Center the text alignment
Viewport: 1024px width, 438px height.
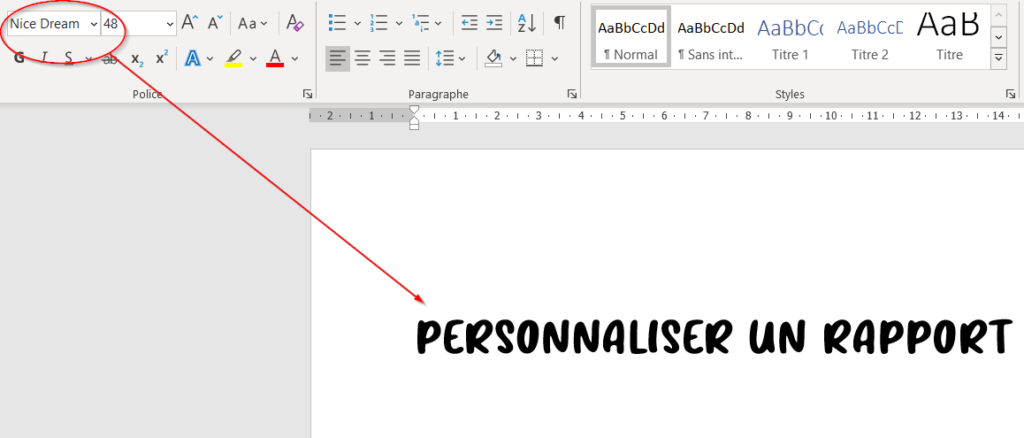[x=362, y=59]
